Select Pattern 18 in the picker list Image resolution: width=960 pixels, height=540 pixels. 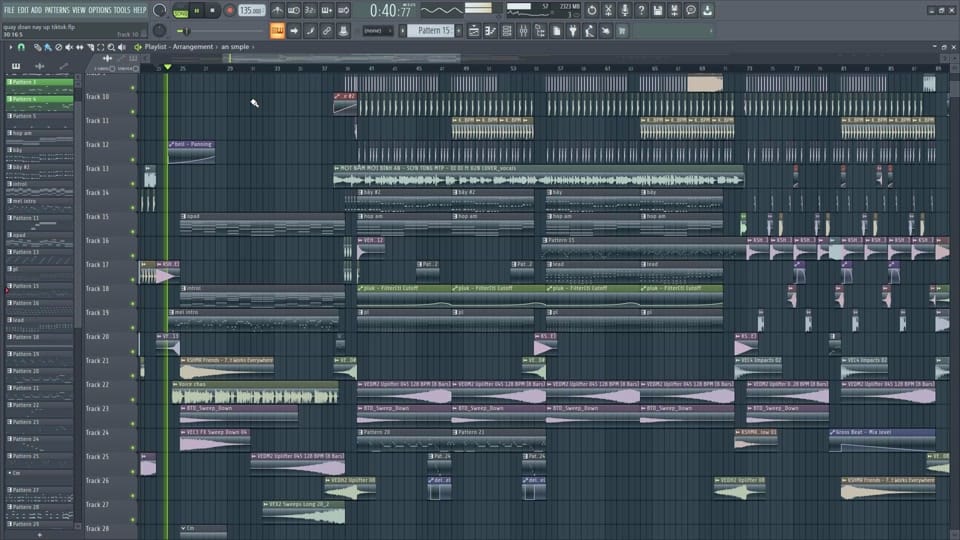coord(40,337)
